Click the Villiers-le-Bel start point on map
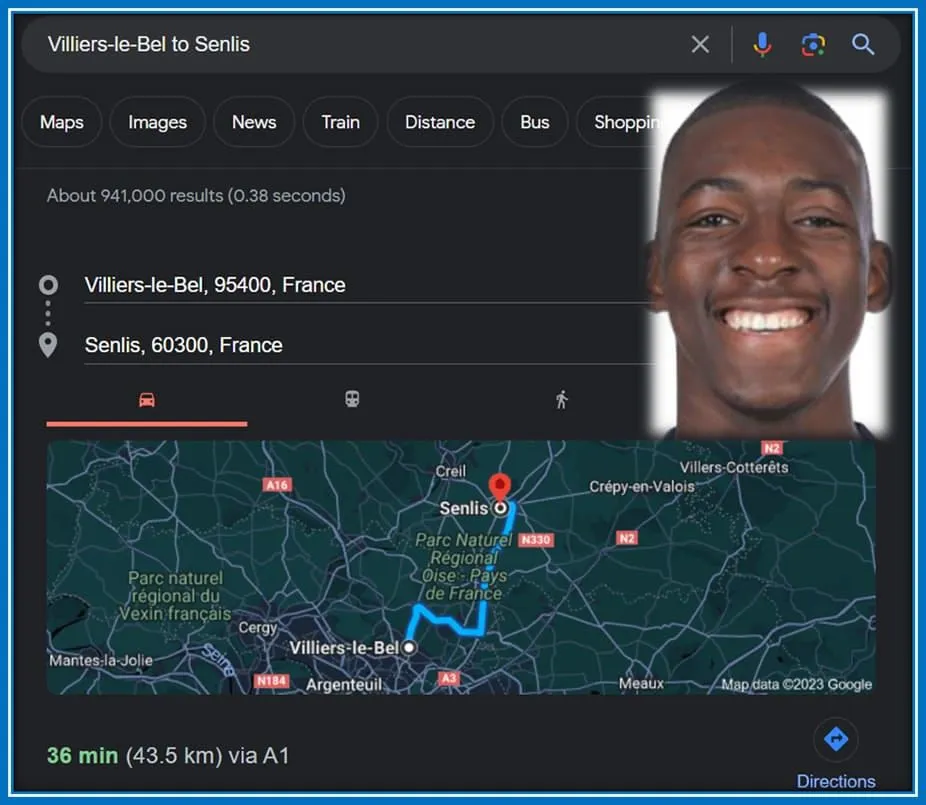Screen dimensions: 926x805 pyautogui.click(x=409, y=648)
